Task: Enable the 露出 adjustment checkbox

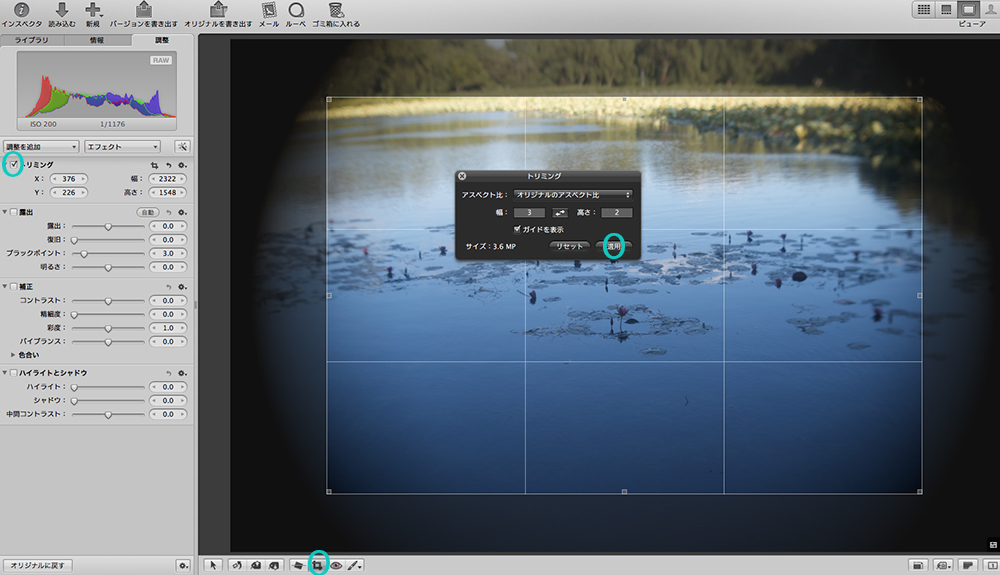Action: [x=13, y=213]
